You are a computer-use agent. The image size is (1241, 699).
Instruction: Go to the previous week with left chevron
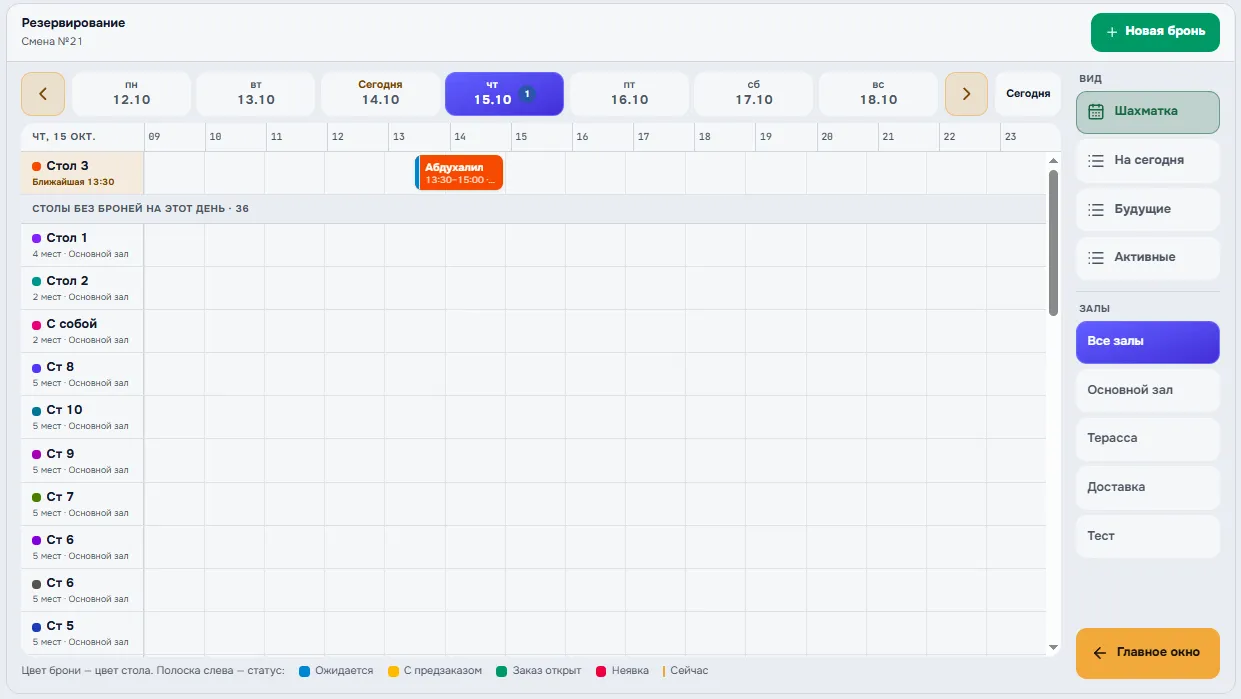(x=43, y=94)
